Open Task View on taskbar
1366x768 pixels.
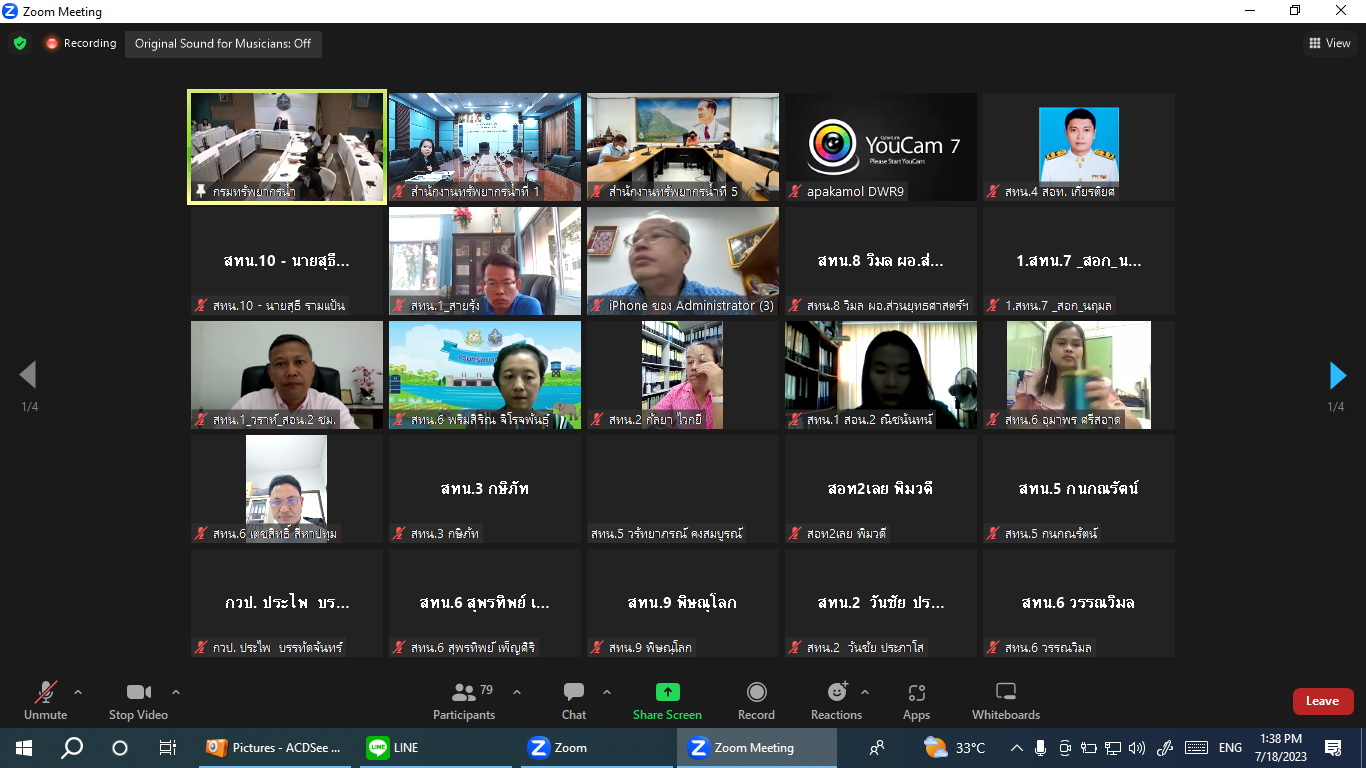pos(168,748)
